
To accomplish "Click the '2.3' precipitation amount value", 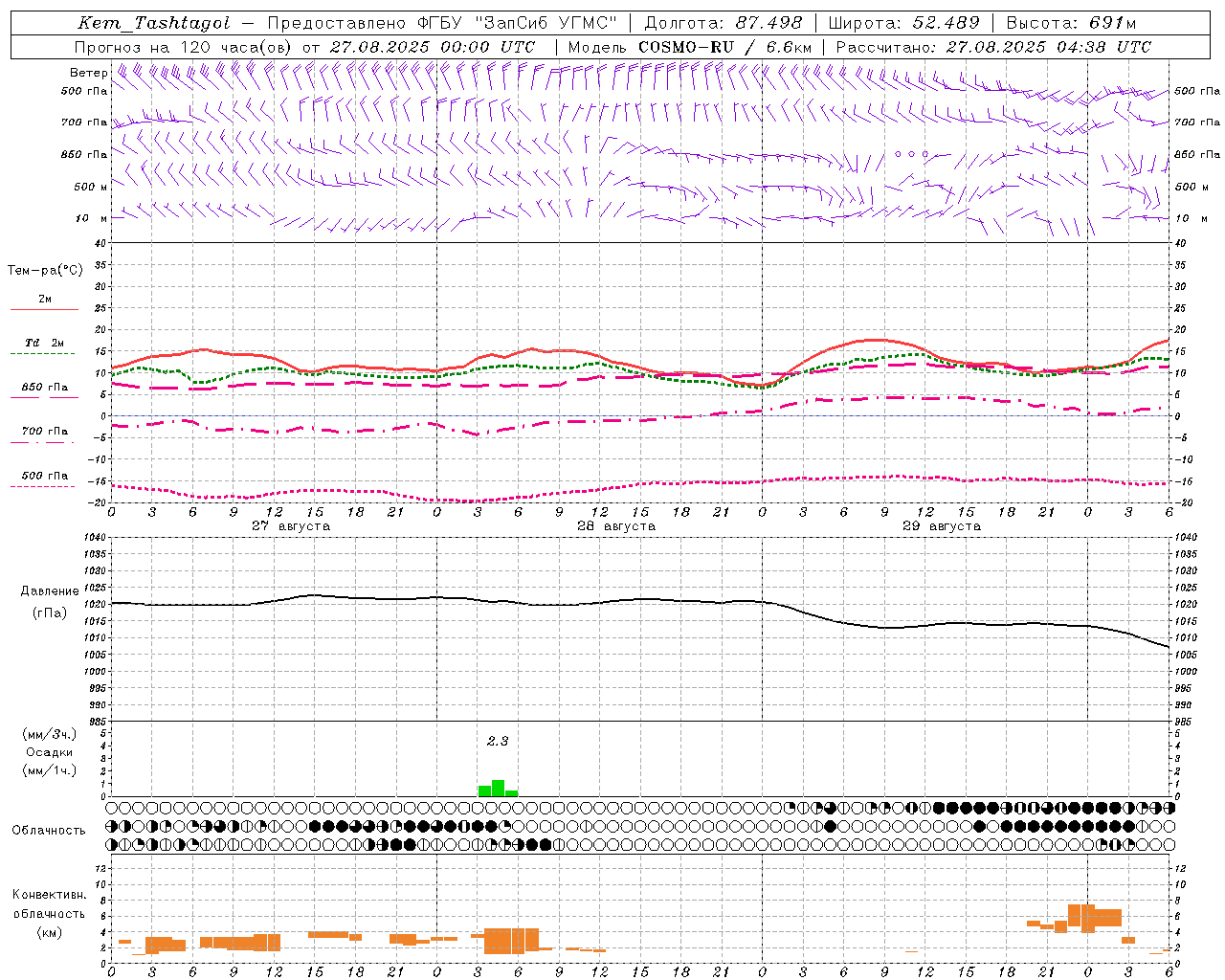I will tap(498, 741).
